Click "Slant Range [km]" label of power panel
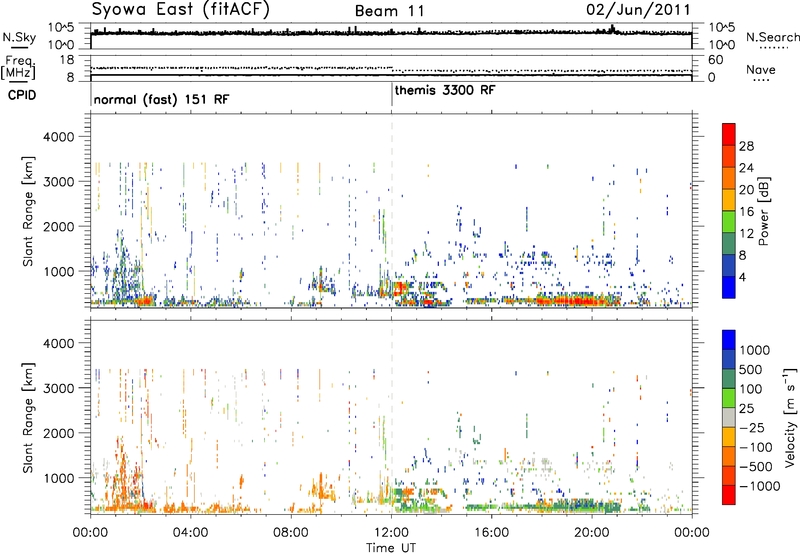The width and height of the screenshot is (800, 554). [28, 211]
